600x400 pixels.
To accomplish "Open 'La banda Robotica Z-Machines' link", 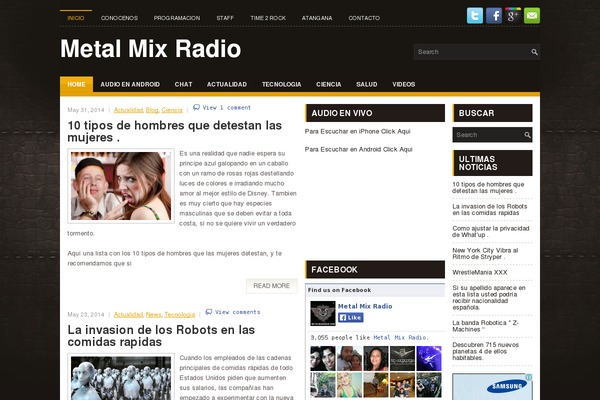I will point(486,326).
